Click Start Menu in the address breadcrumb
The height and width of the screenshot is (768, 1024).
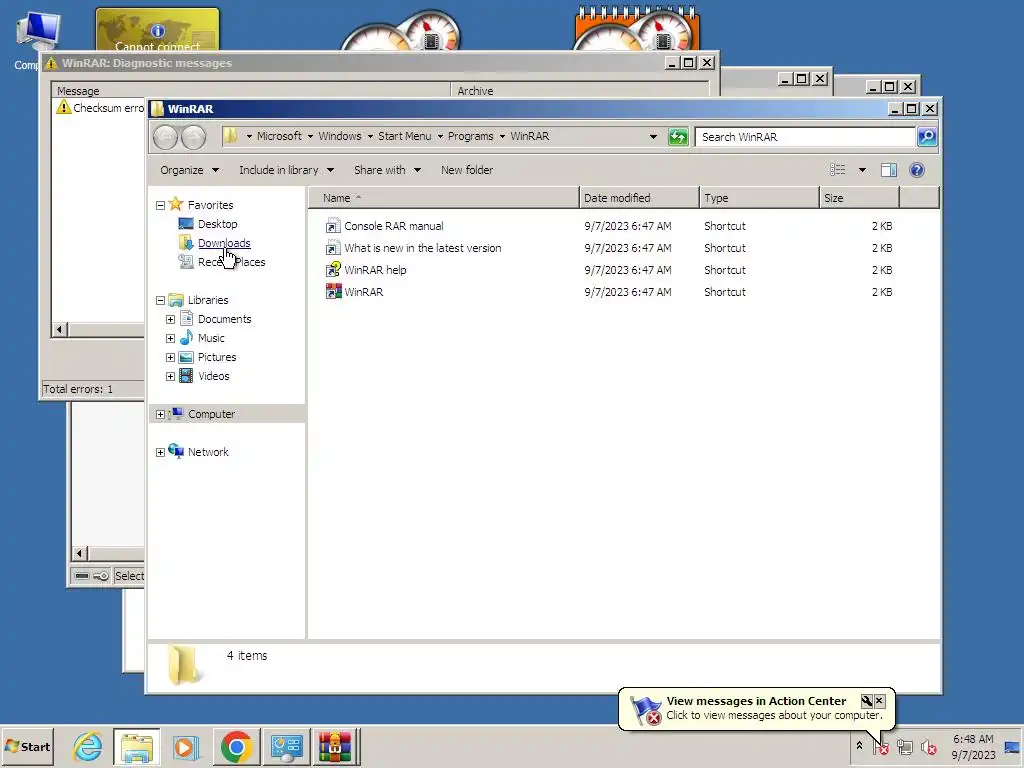[404, 136]
